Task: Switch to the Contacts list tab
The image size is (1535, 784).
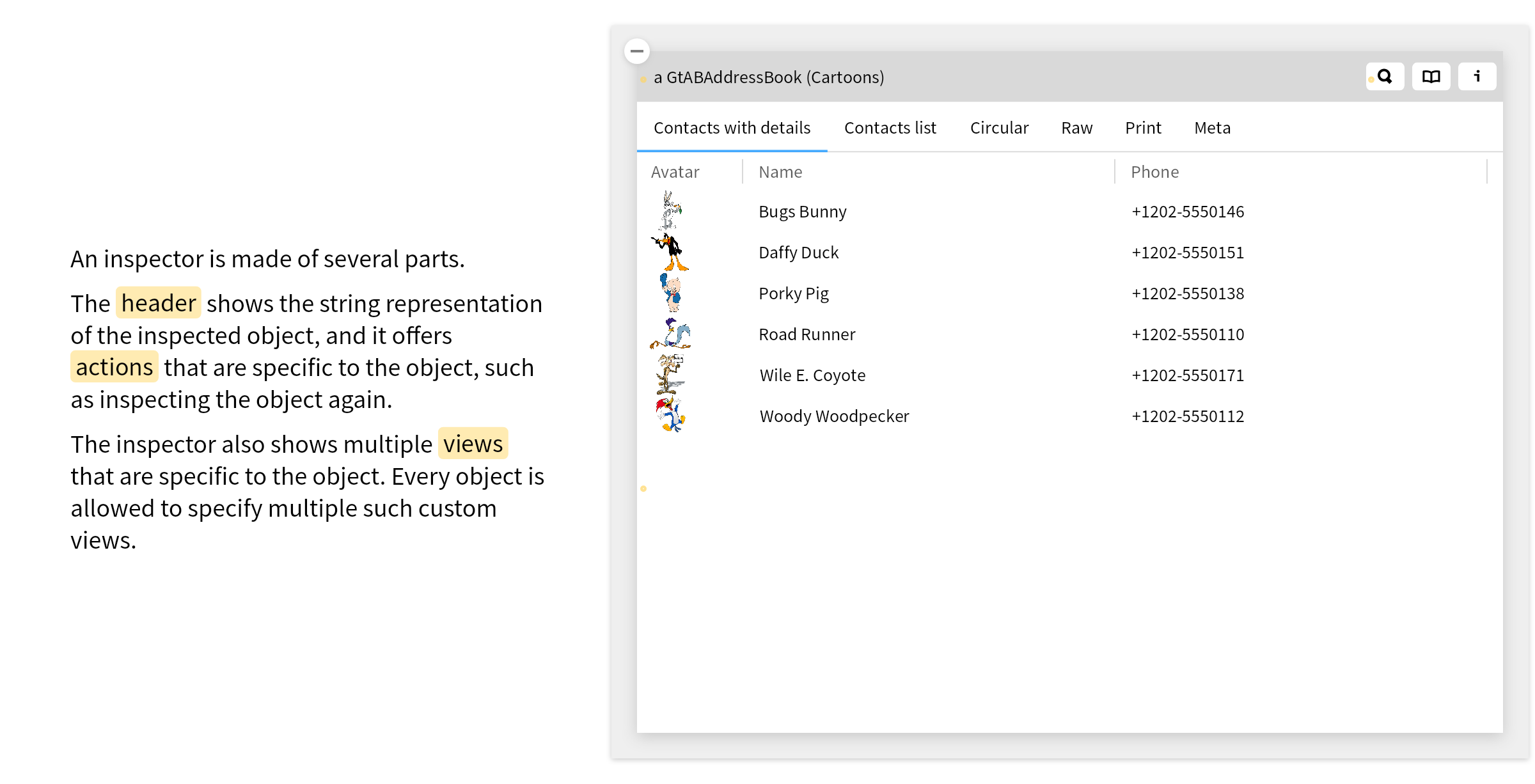Action: [x=890, y=128]
